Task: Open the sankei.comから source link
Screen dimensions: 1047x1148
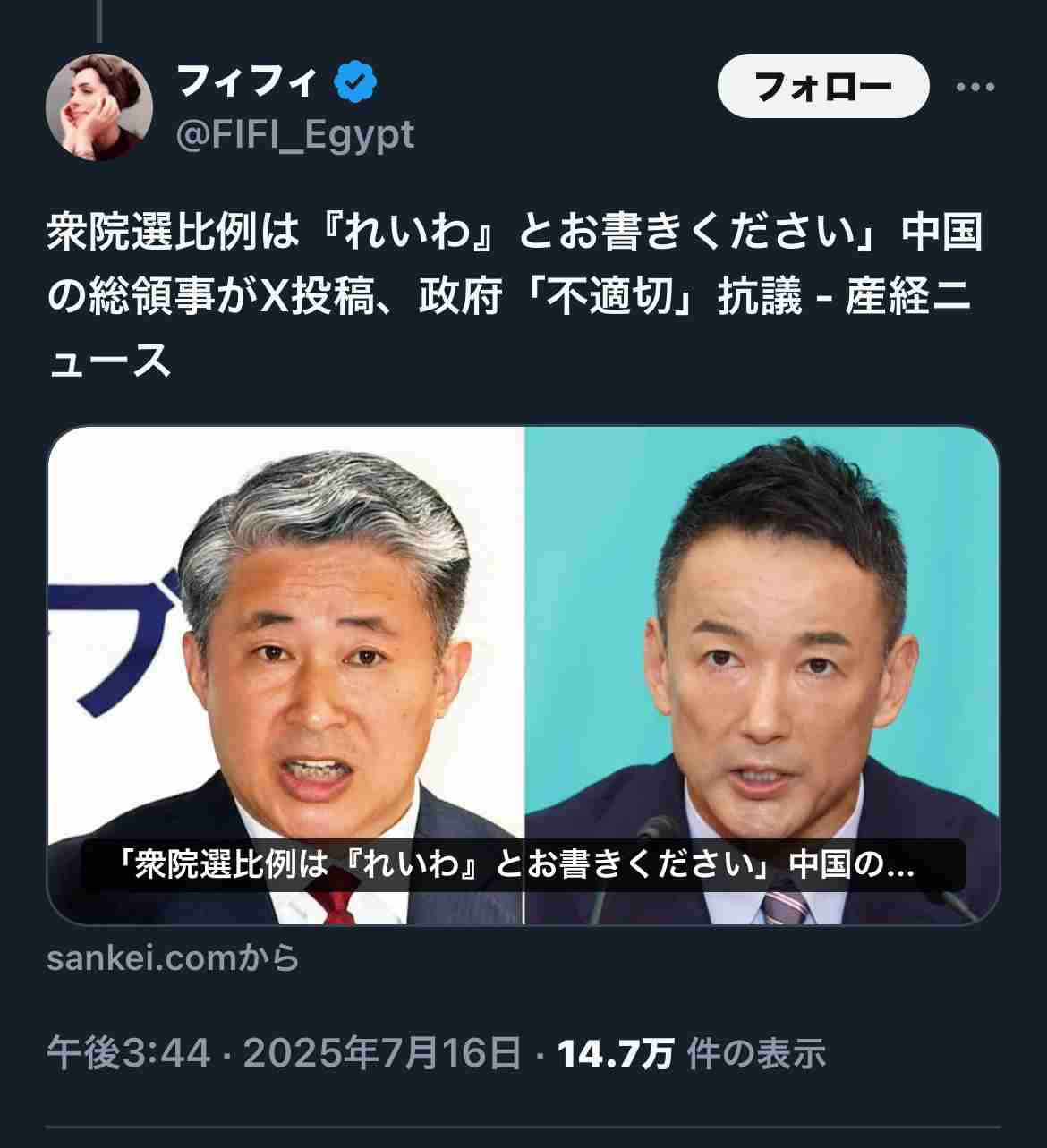Action: pyautogui.click(x=173, y=958)
